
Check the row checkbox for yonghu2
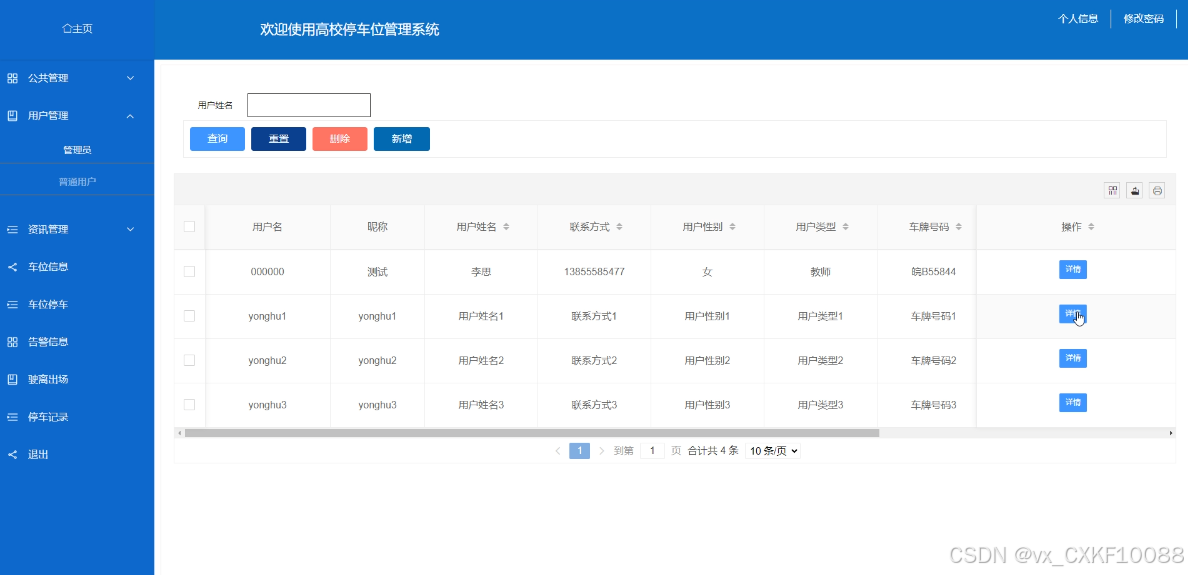[x=189, y=360]
